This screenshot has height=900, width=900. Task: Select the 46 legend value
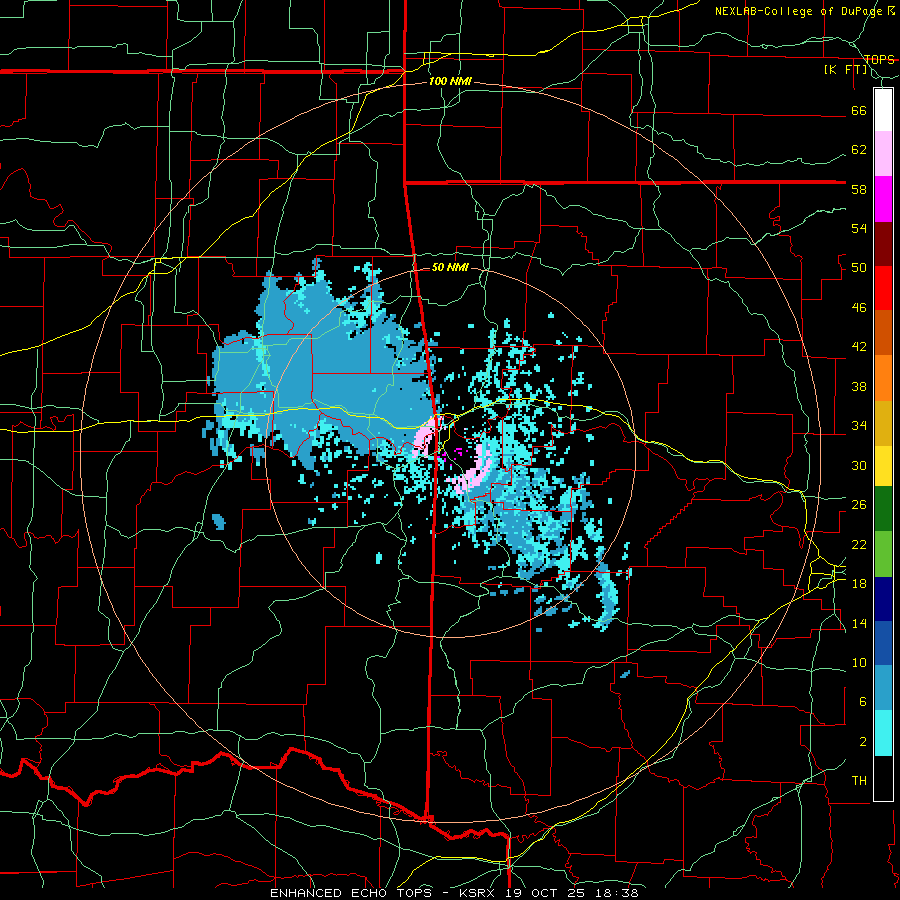point(859,308)
